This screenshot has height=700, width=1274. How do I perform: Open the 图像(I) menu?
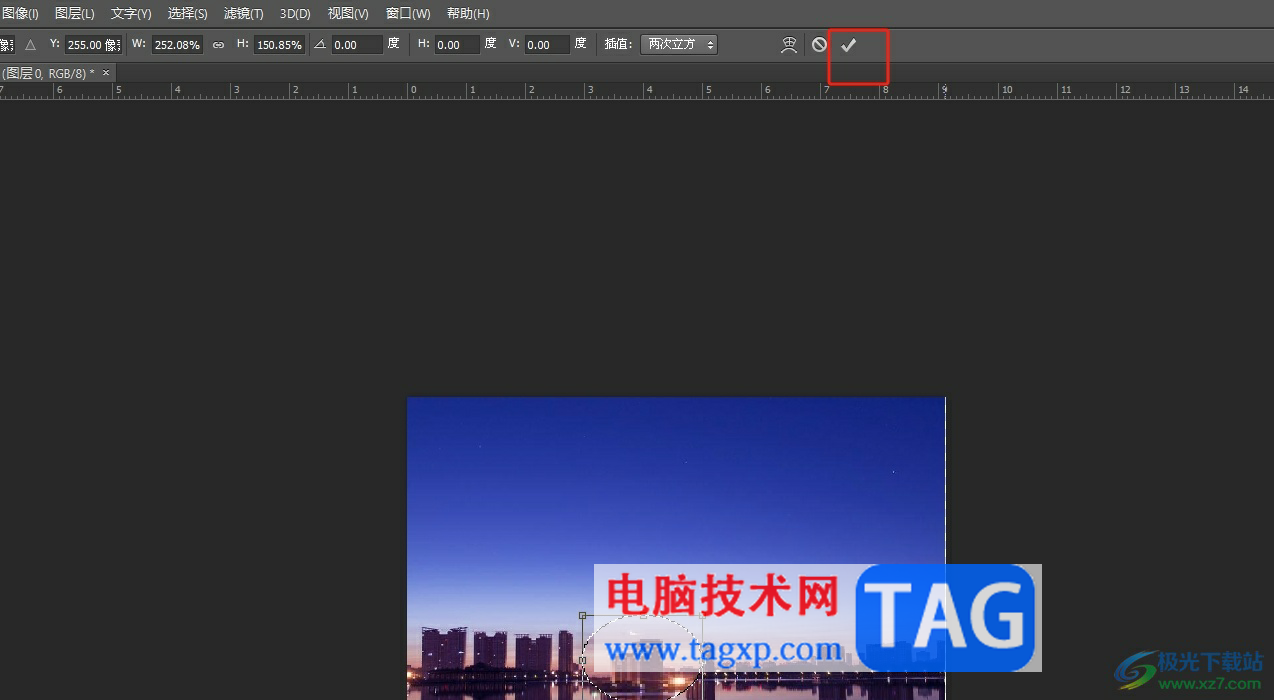(x=20, y=14)
